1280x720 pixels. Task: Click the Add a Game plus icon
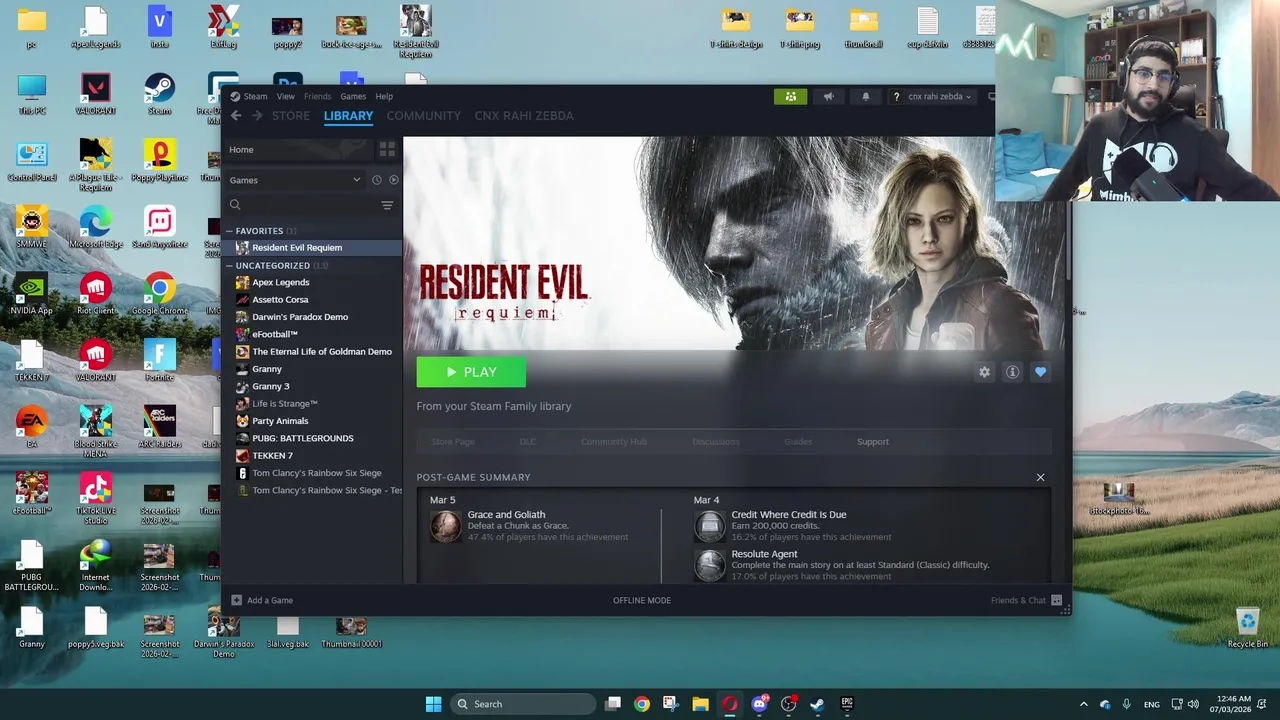(236, 600)
